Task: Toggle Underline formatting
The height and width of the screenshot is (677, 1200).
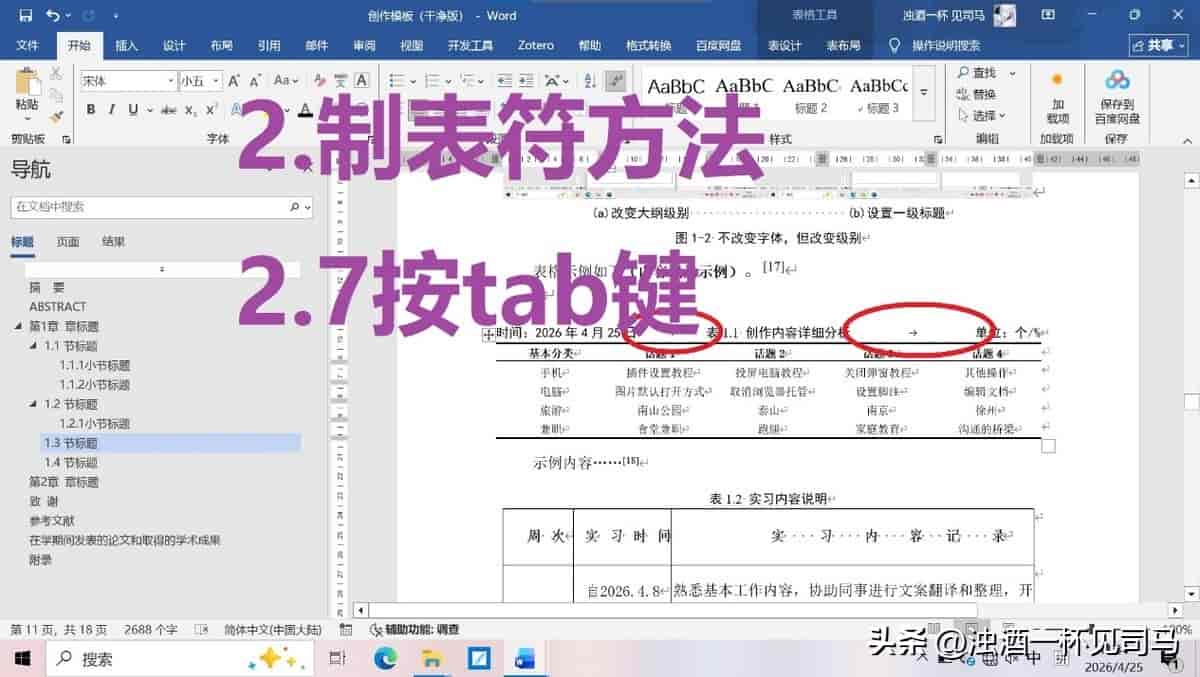Action: pos(133,110)
